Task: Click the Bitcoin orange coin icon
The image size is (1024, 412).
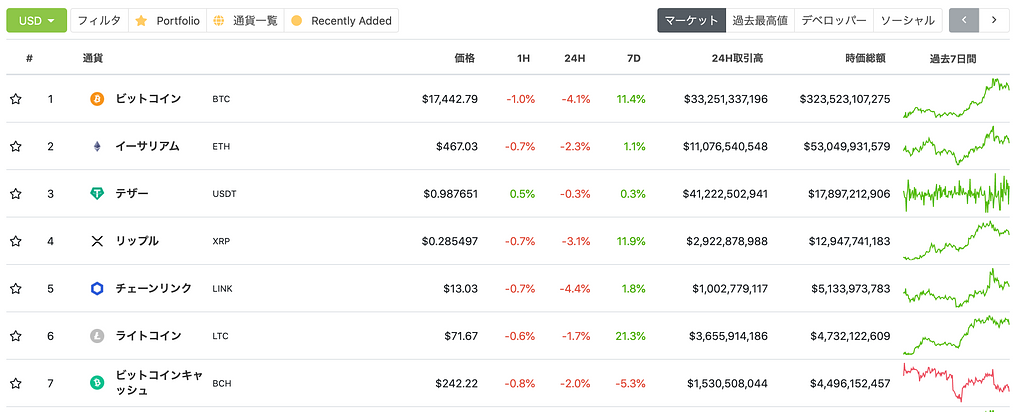Action: click(97, 99)
